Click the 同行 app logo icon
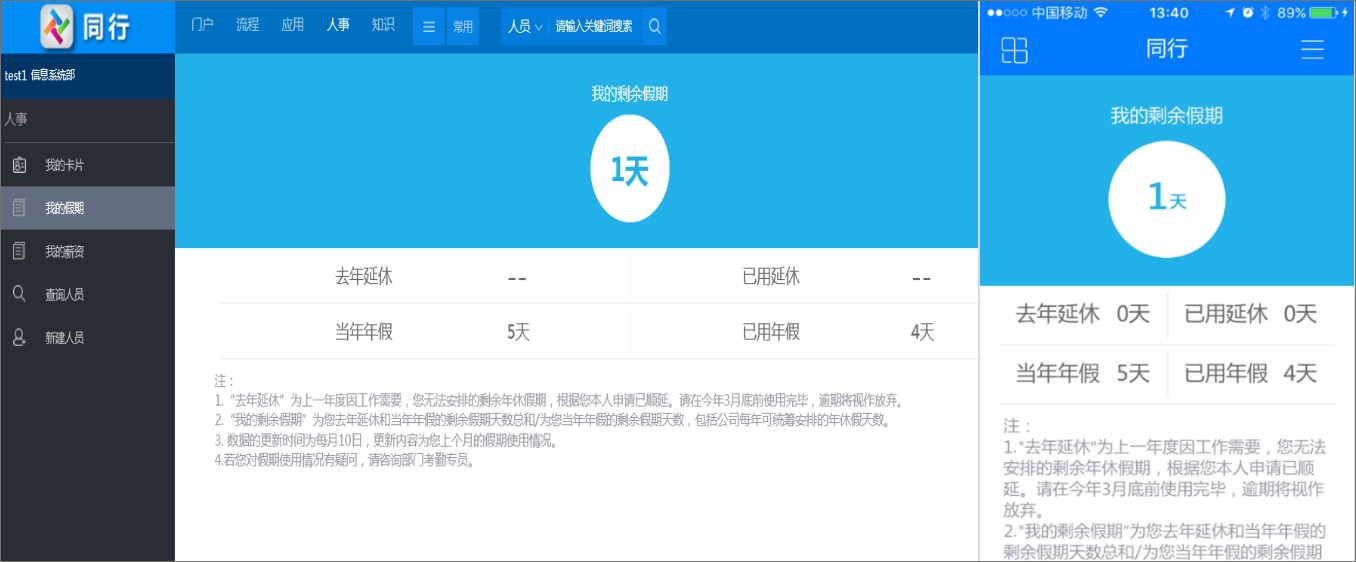The height and width of the screenshot is (562, 1356). (x=59, y=27)
